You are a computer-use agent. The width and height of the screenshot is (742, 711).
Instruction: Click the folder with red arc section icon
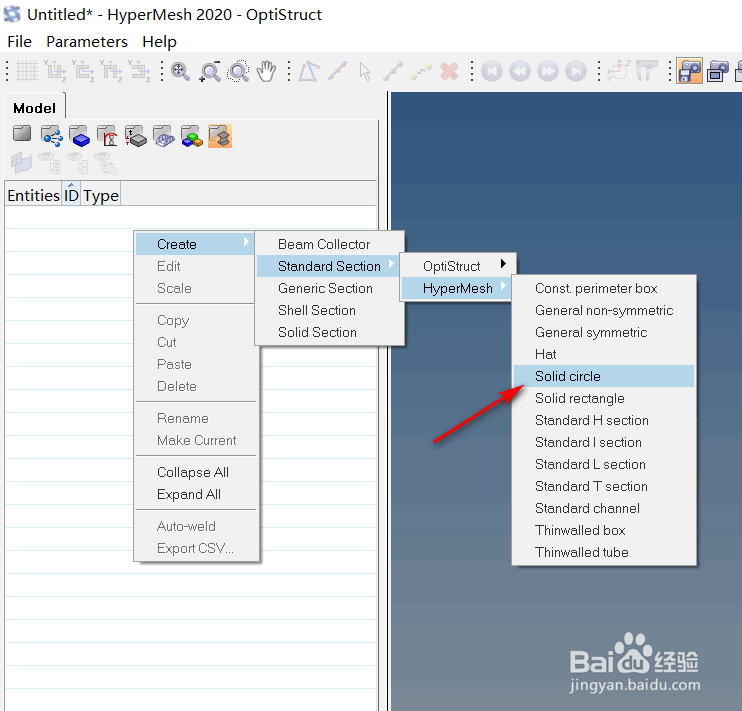click(107, 136)
